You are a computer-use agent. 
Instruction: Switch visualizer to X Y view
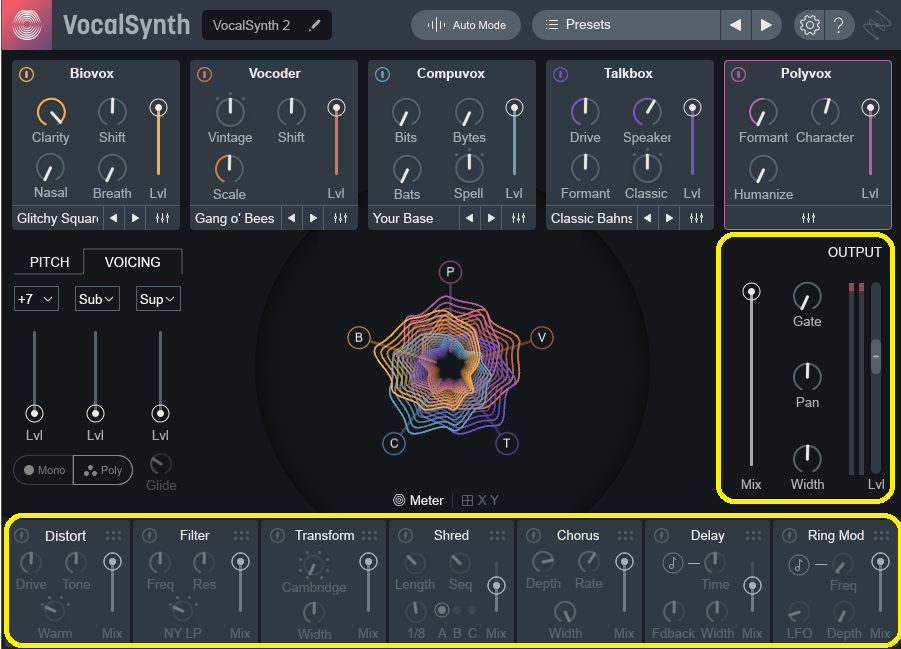coord(480,501)
